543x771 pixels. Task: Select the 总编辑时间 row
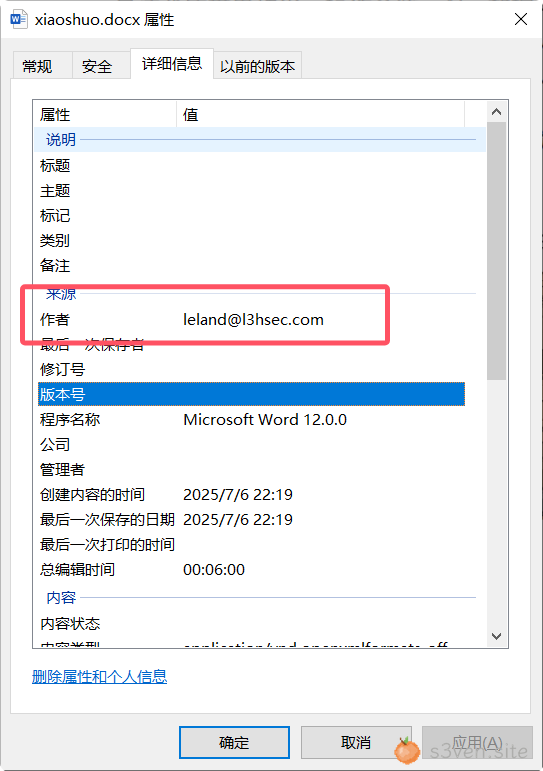tap(251, 569)
